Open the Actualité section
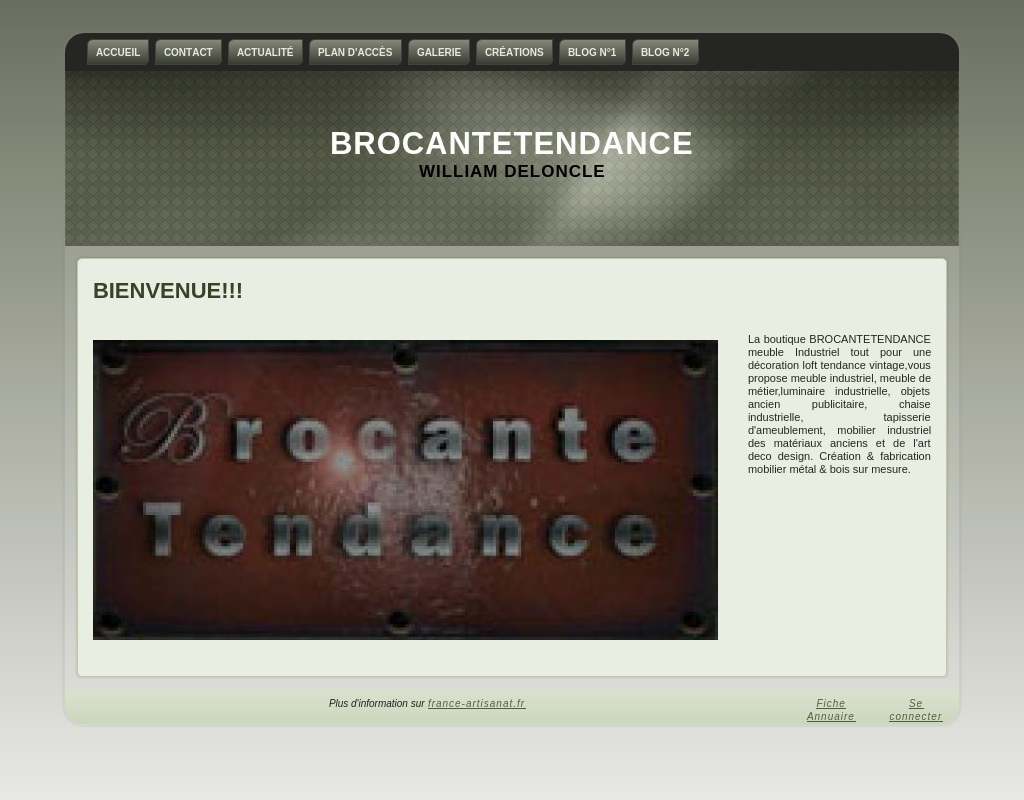Image resolution: width=1024 pixels, height=800 pixels. [x=265, y=52]
